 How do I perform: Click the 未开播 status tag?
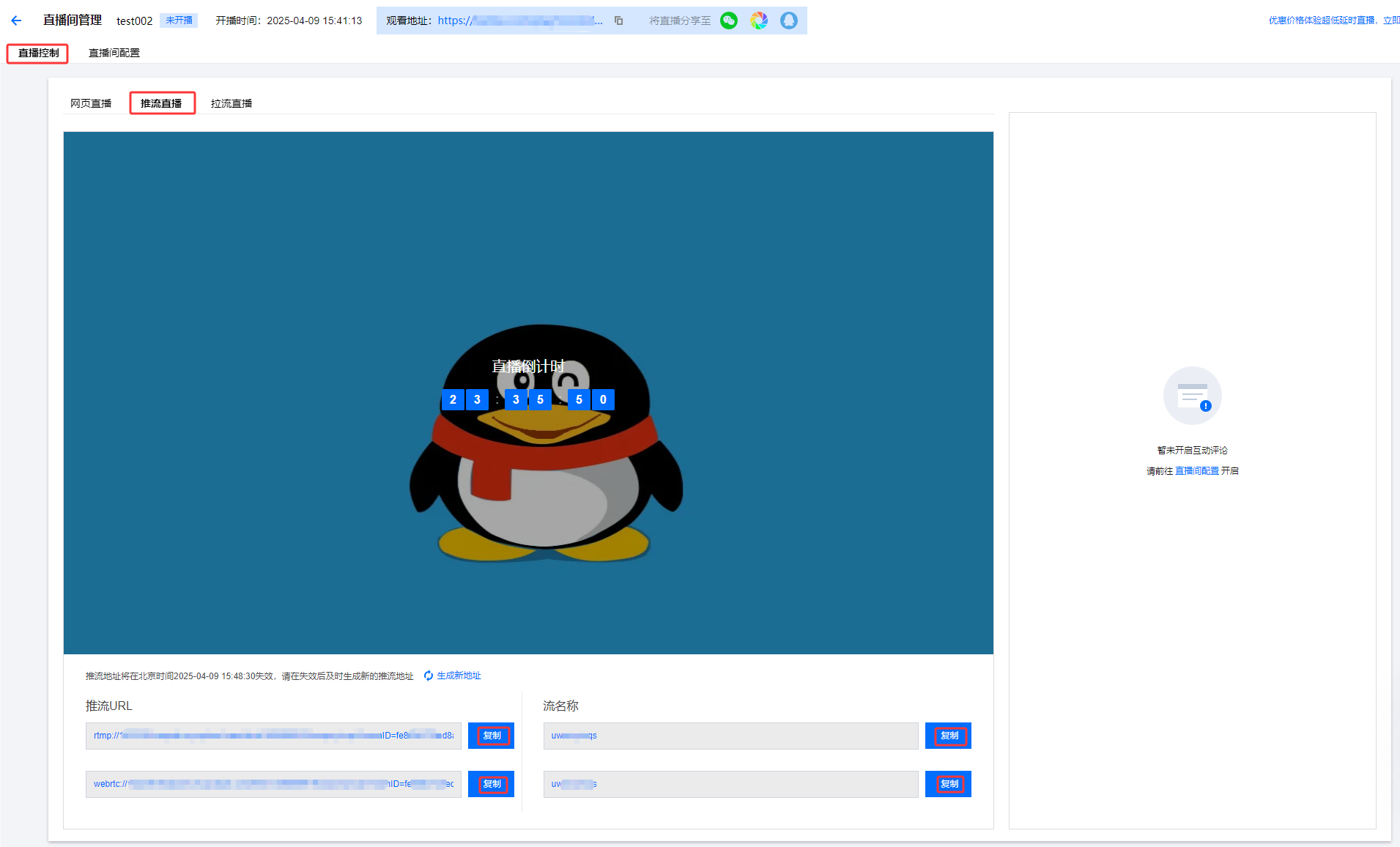tap(179, 21)
